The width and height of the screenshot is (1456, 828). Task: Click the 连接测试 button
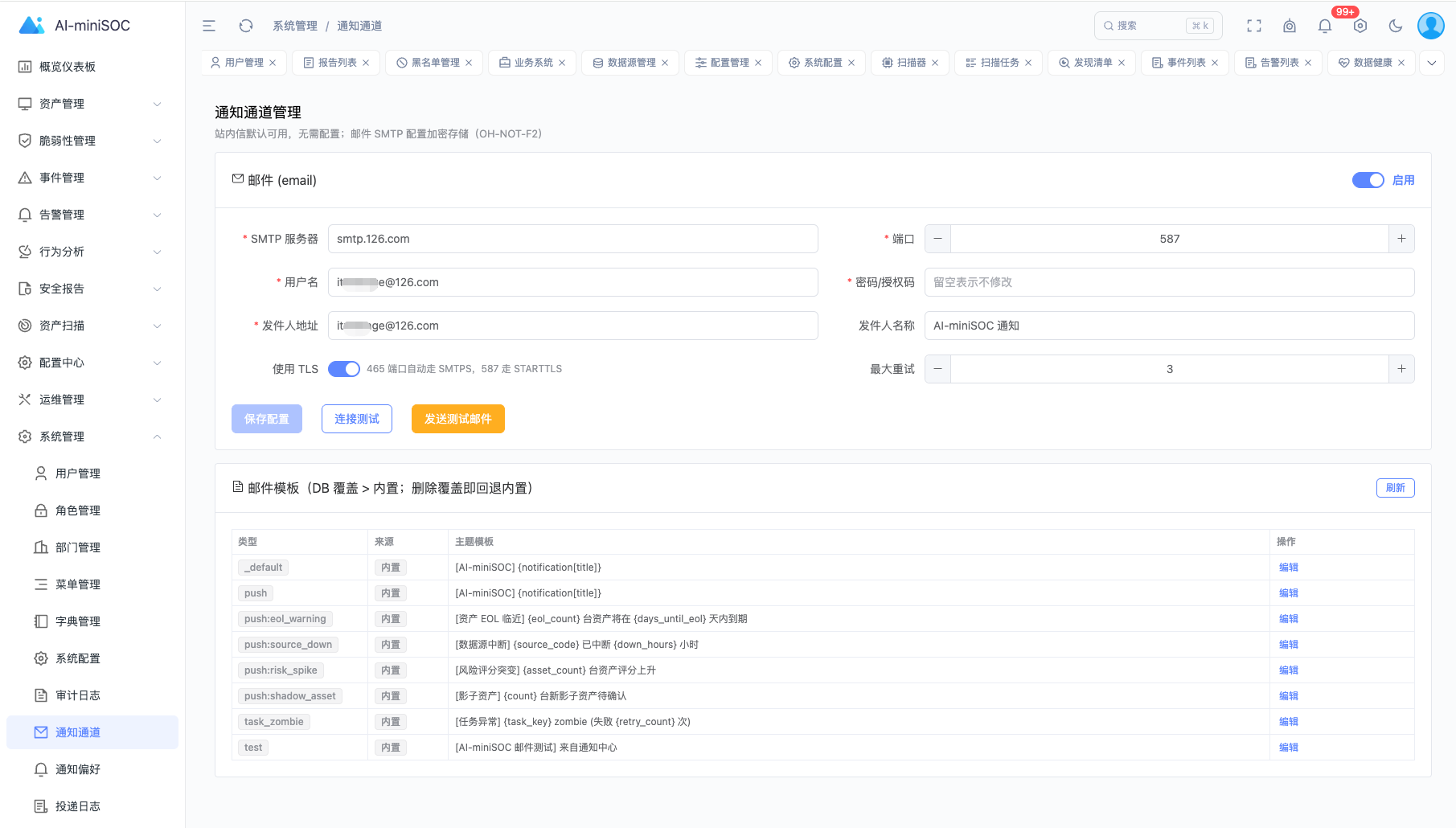357,419
